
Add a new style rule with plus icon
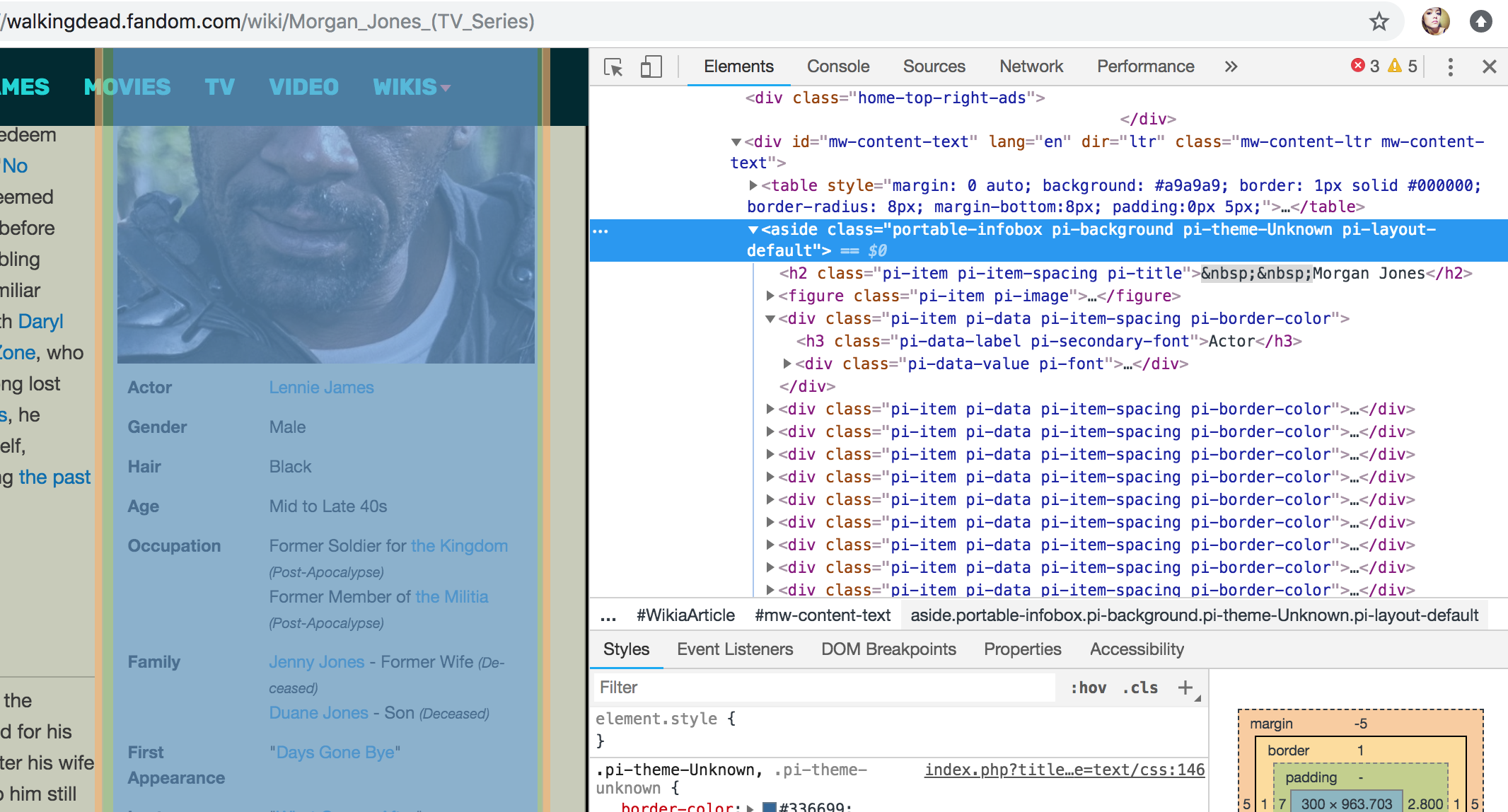click(x=1185, y=688)
